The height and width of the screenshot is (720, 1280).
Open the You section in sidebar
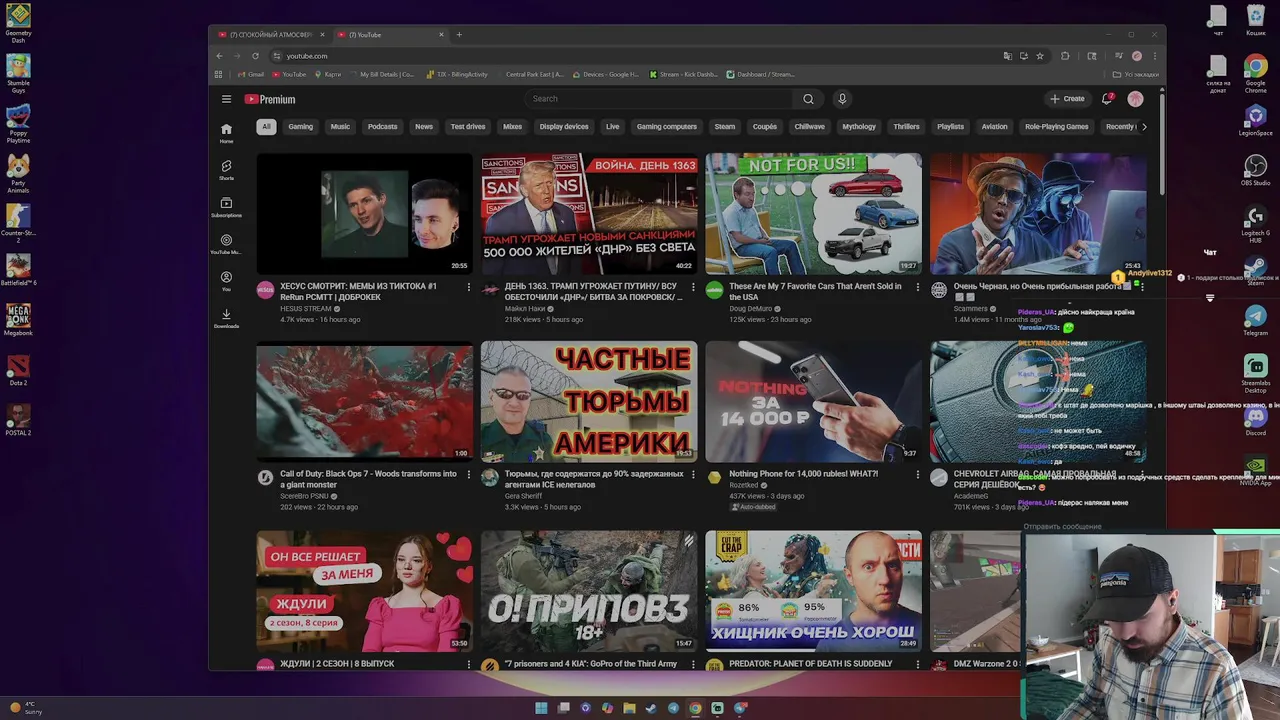(x=226, y=281)
